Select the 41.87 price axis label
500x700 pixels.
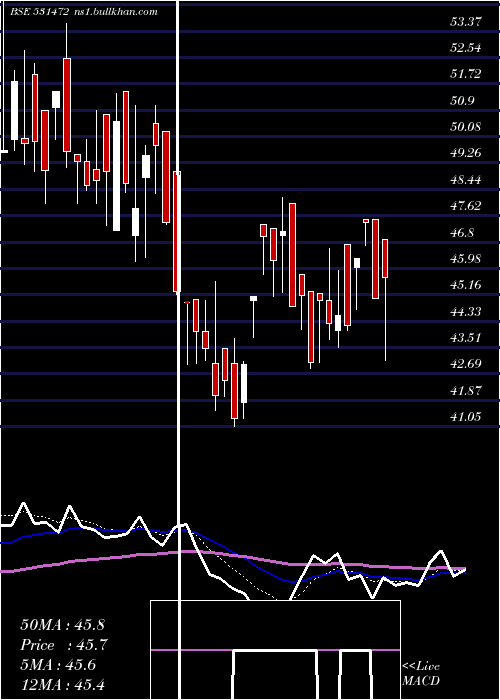click(466, 390)
